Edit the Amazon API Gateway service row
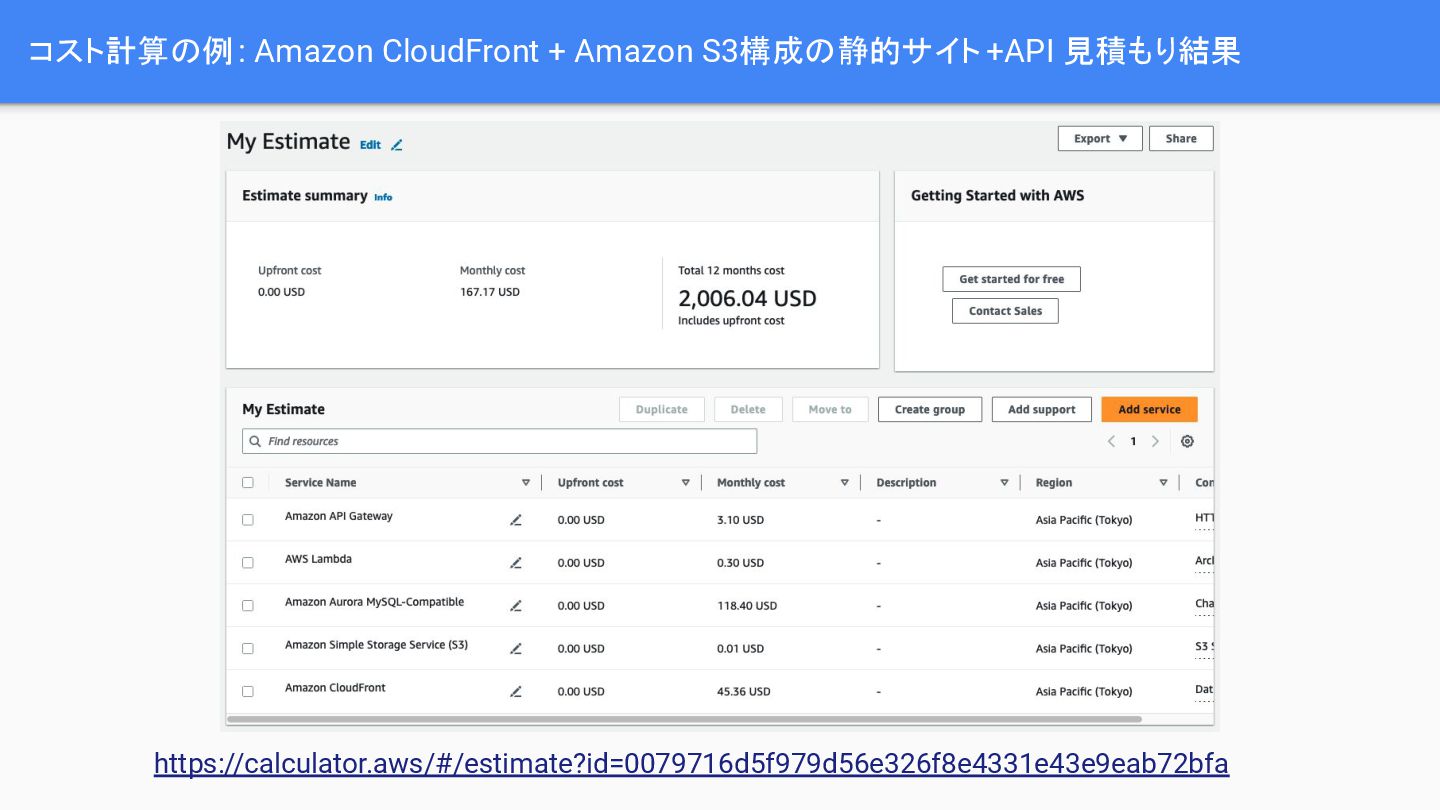 516,520
